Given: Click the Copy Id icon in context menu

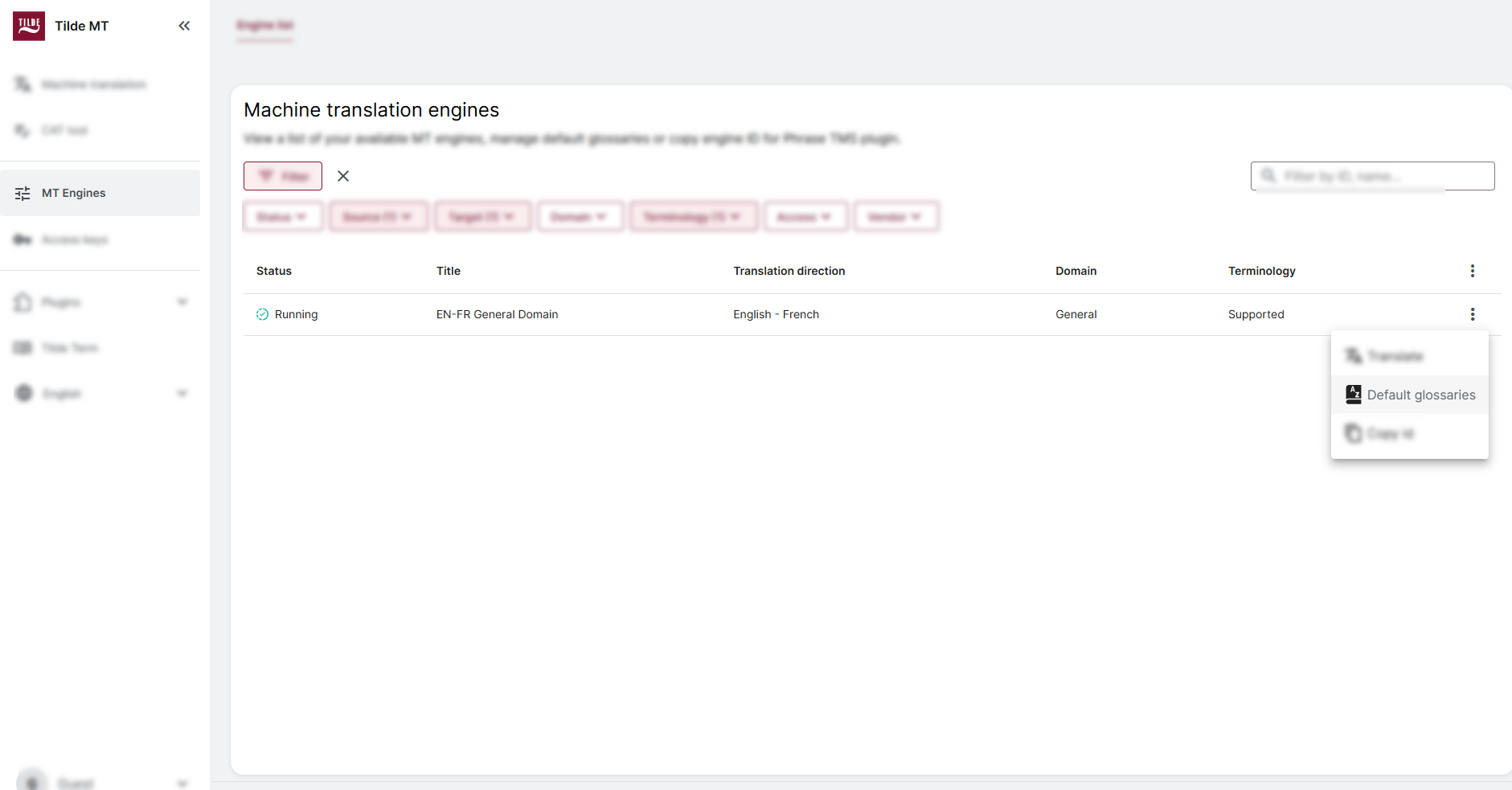Looking at the screenshot, I should 1353,433.
